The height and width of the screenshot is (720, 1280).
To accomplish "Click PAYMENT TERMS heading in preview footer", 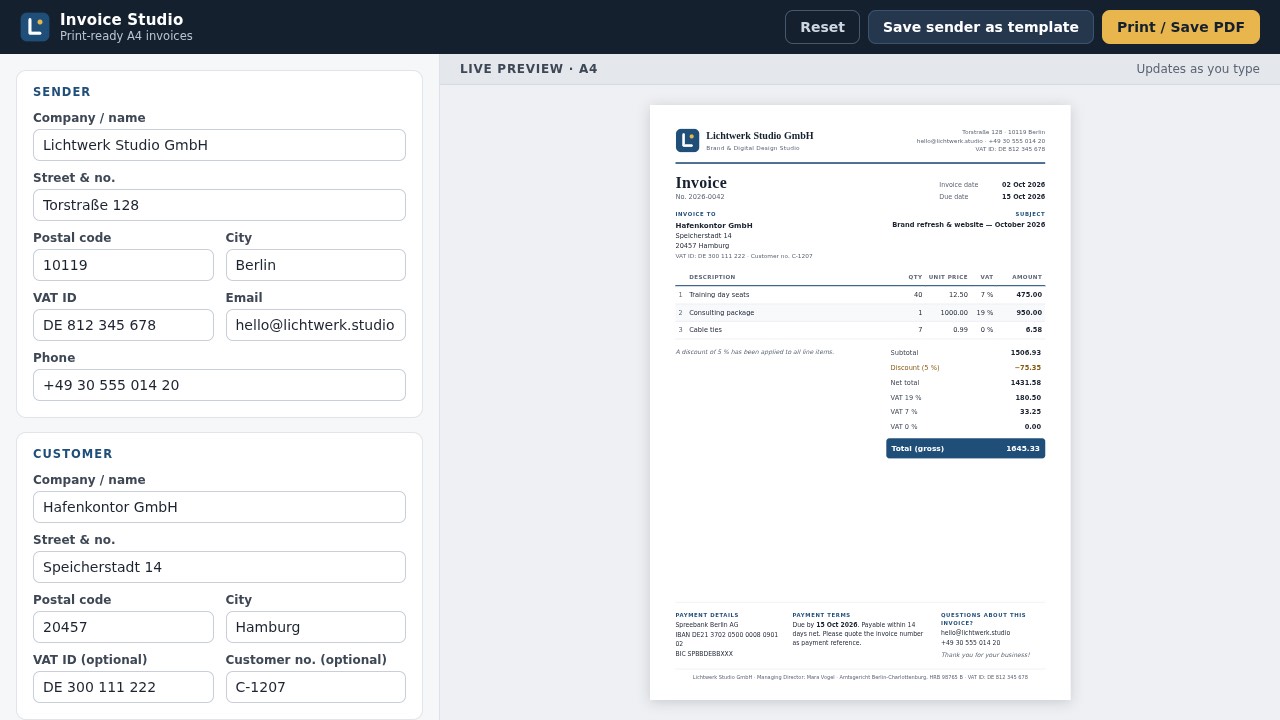I will point(821,615).
